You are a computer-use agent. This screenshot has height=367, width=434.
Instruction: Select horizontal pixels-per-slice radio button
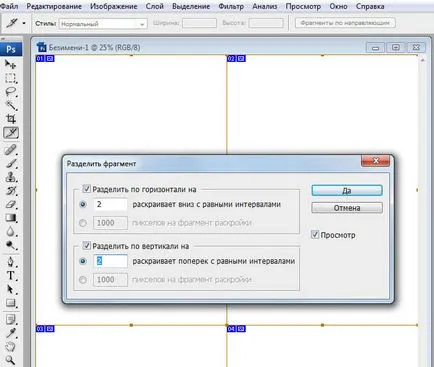pos(83,223)
